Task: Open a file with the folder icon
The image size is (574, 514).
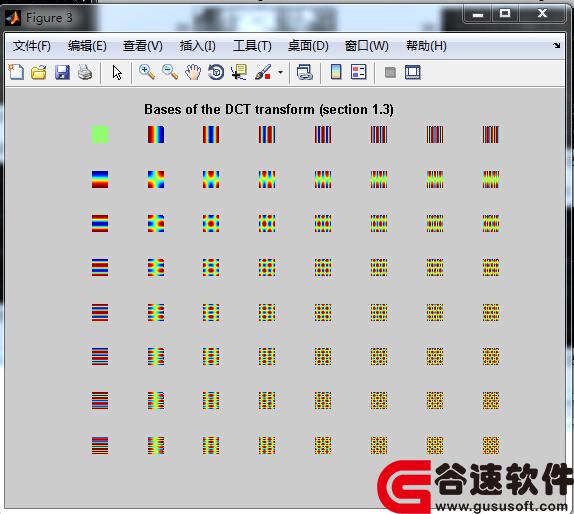Action: click(39, 72)
